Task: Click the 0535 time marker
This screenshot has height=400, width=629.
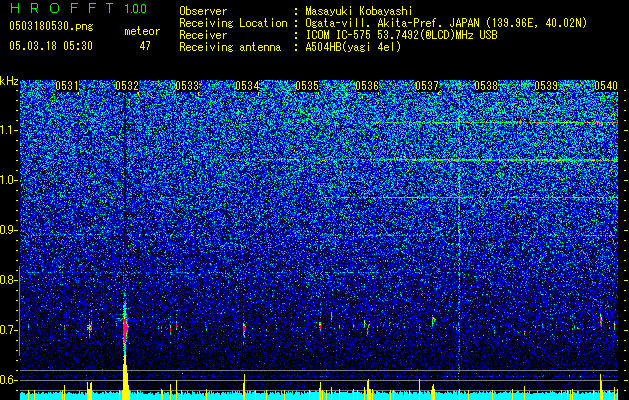Action: point(307,86)
